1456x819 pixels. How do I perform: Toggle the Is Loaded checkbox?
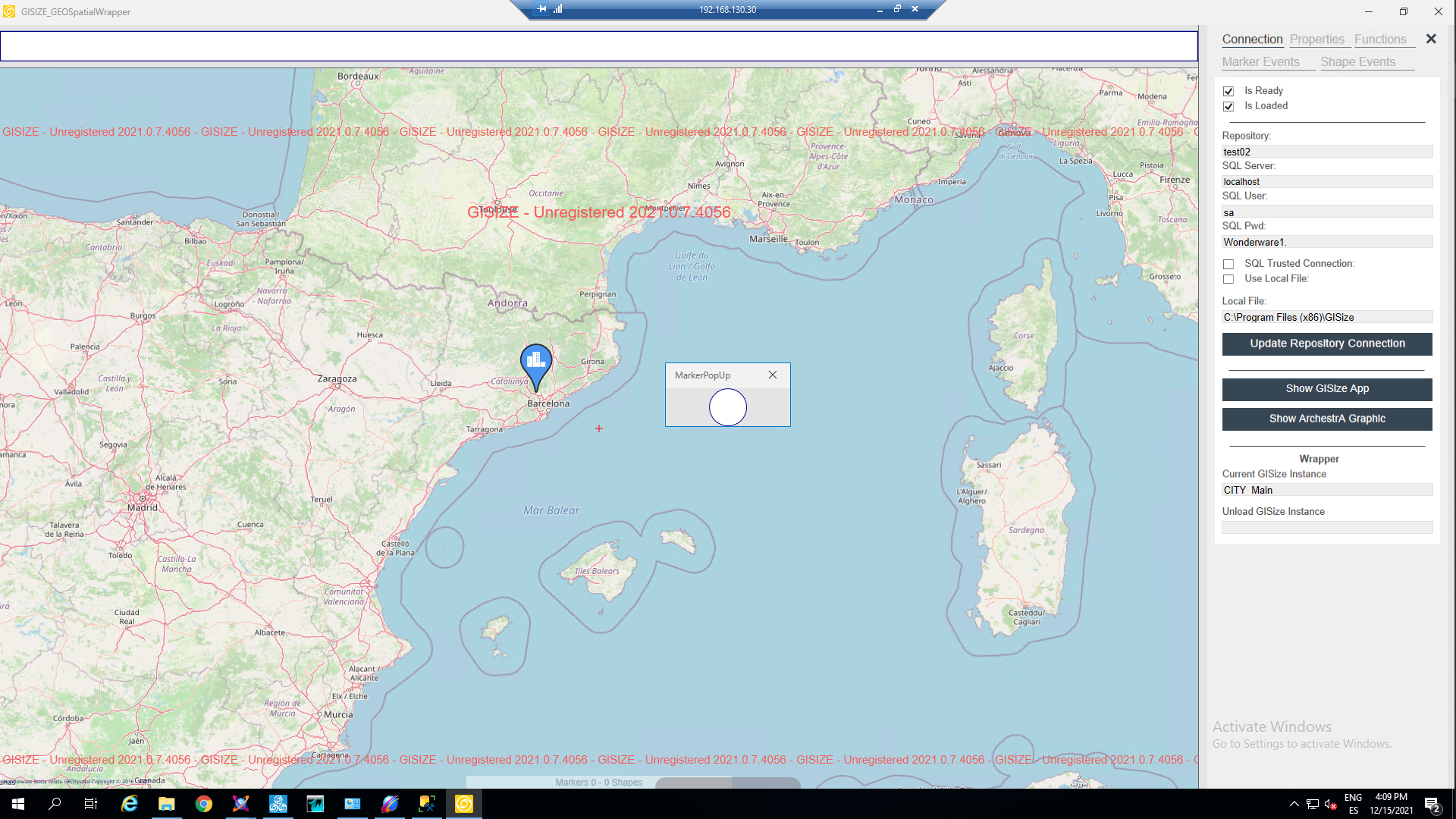click(1228, 106)
